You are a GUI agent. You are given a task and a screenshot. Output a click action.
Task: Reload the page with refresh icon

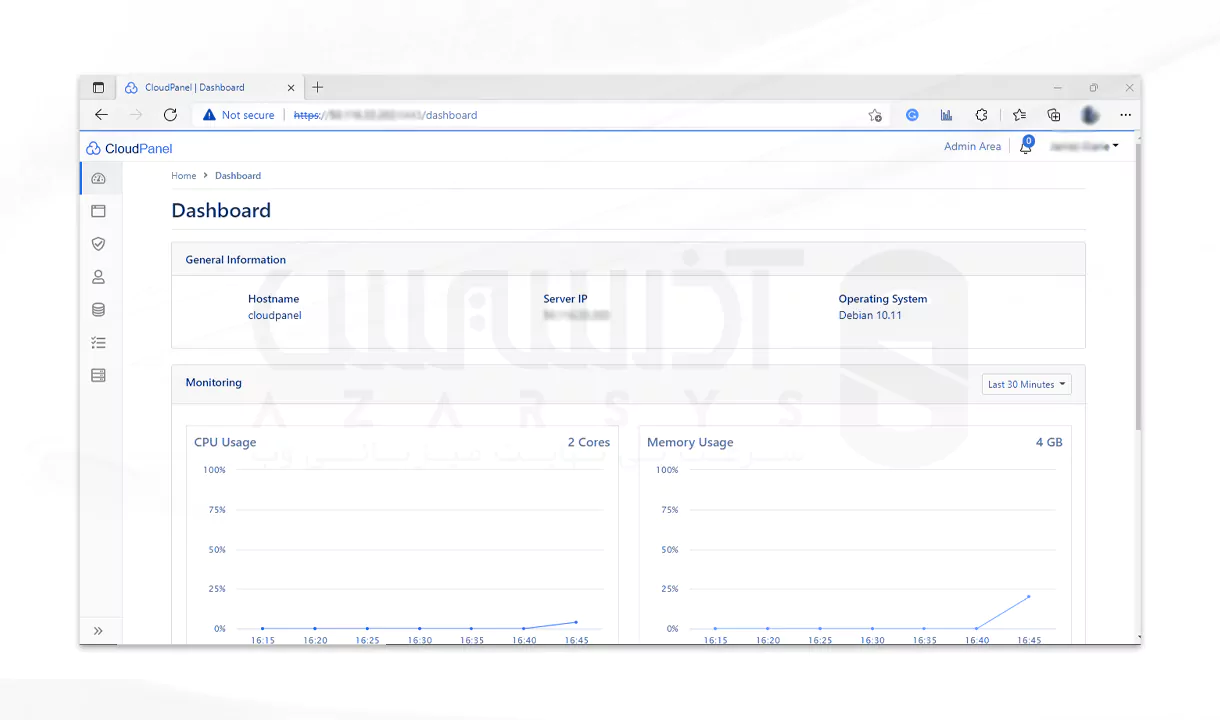[170, 115]
